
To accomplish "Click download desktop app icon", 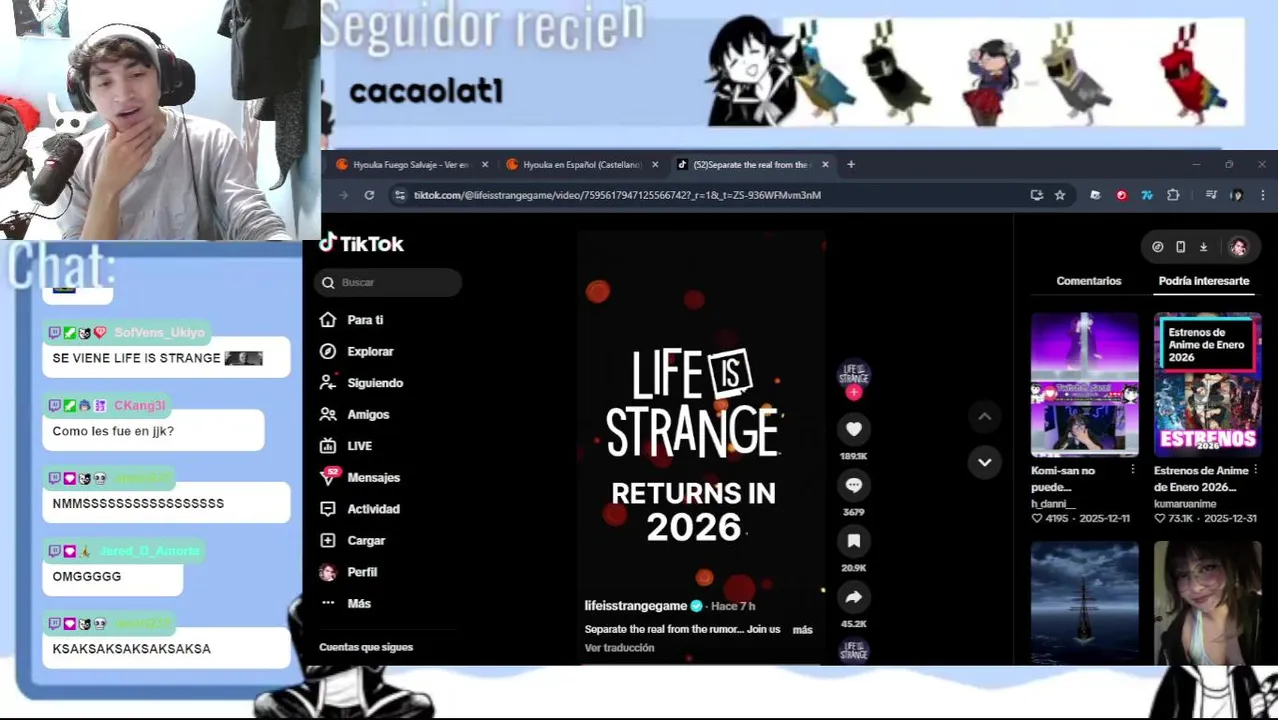I will (x=1203, y=247).
